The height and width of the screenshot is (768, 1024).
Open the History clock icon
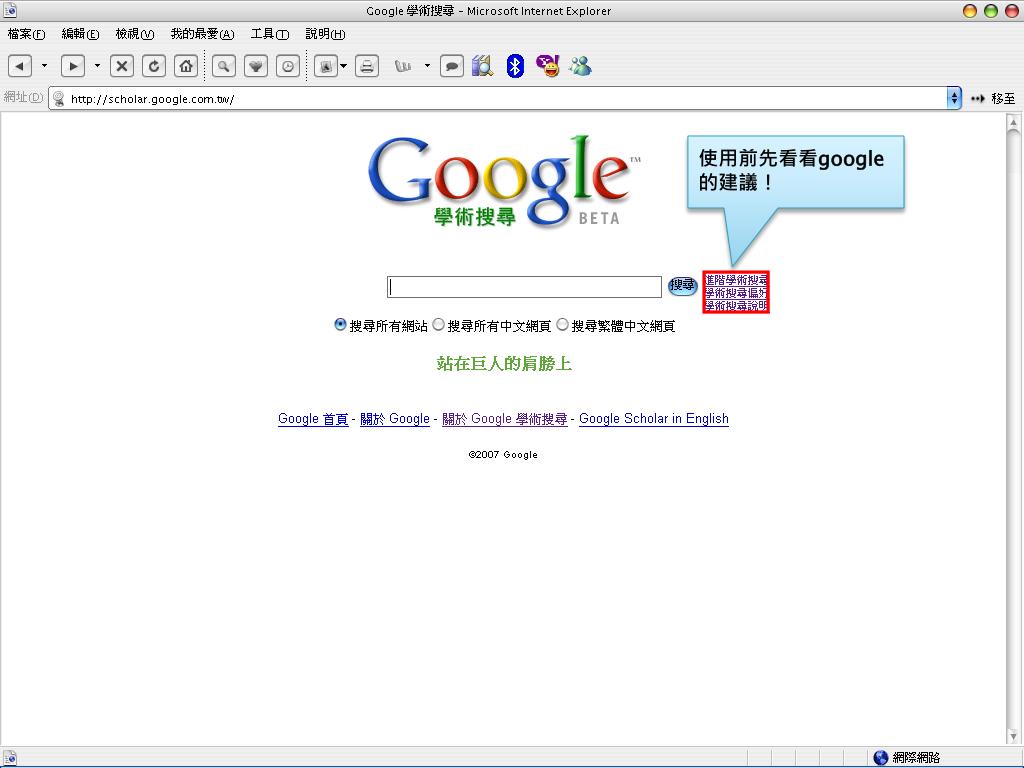coord(288,66)
